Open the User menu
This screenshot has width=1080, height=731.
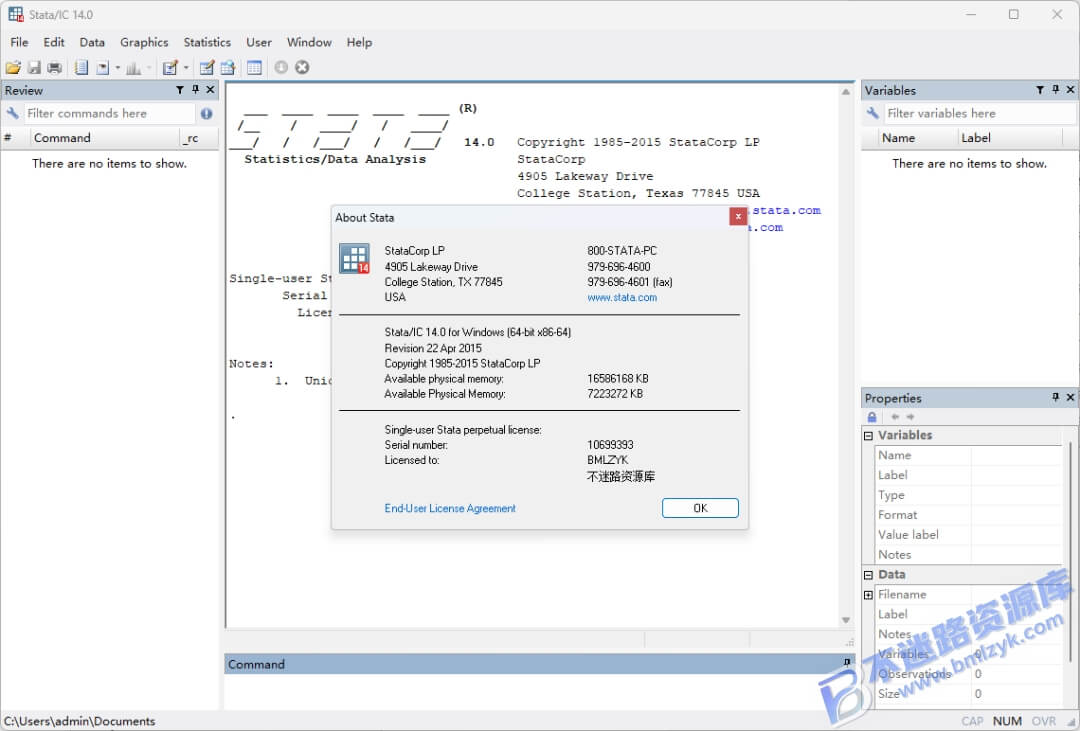[259, 42]
